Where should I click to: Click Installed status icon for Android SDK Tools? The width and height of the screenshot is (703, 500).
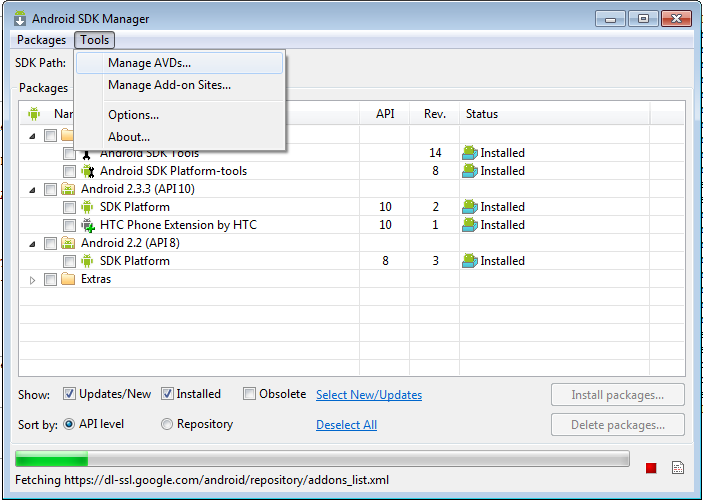coord(470,153)
